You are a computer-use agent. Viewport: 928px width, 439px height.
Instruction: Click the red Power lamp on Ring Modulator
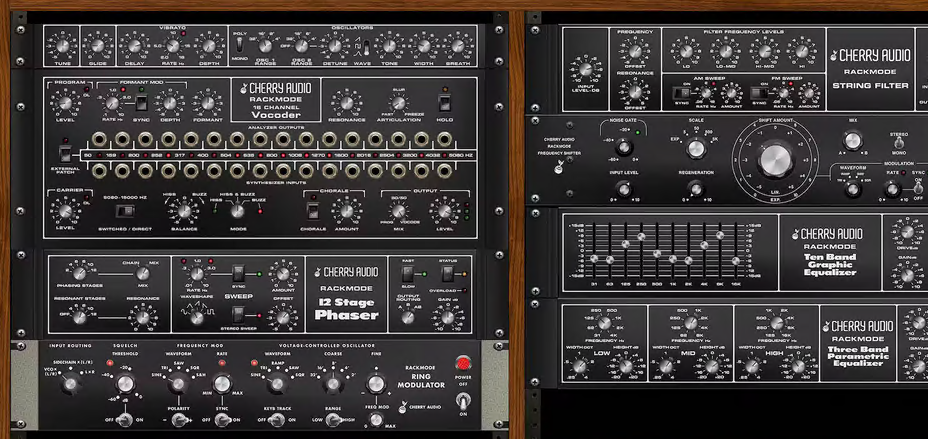463,363
